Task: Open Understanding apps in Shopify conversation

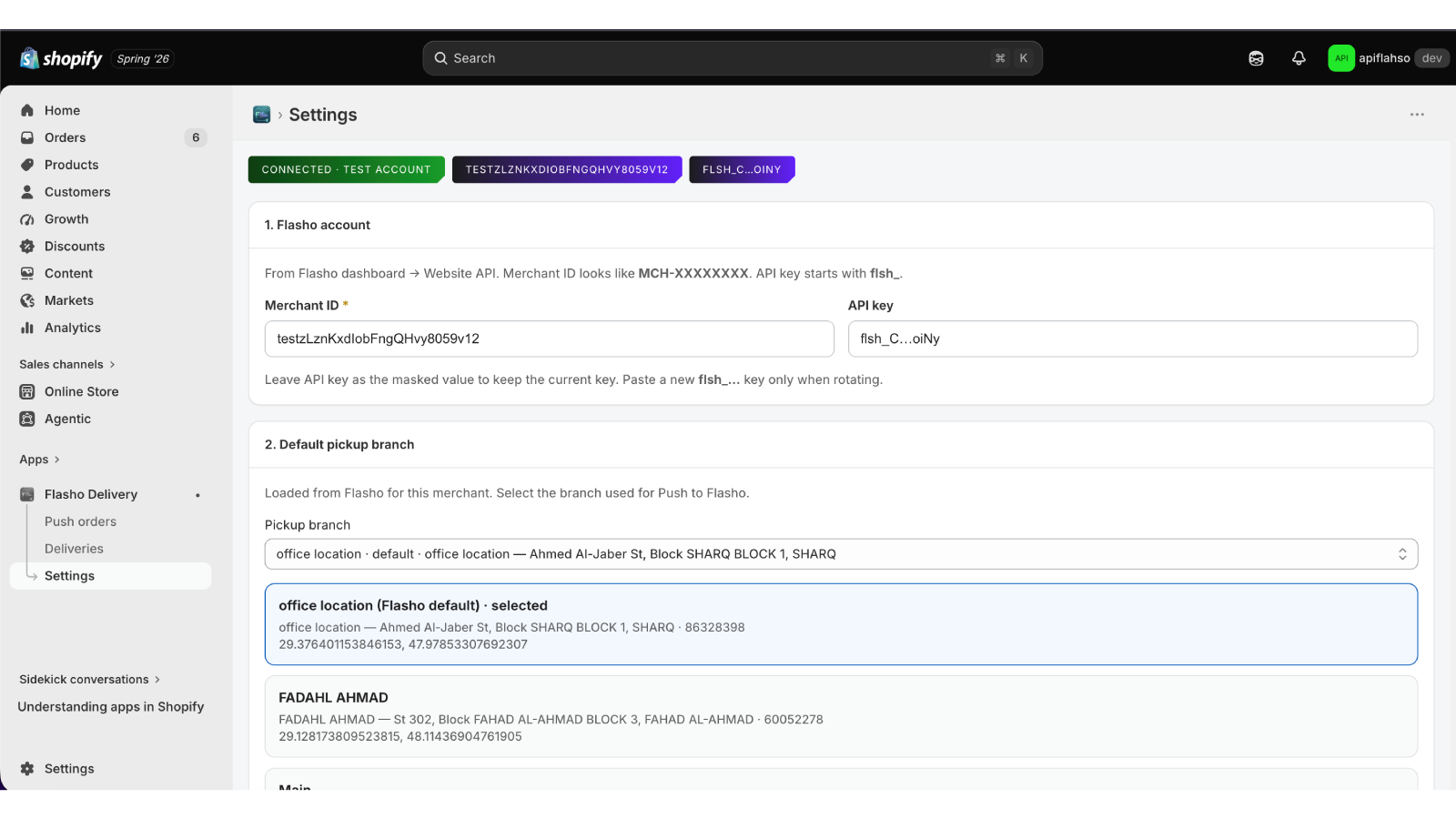Action: (x=111, y=706)
